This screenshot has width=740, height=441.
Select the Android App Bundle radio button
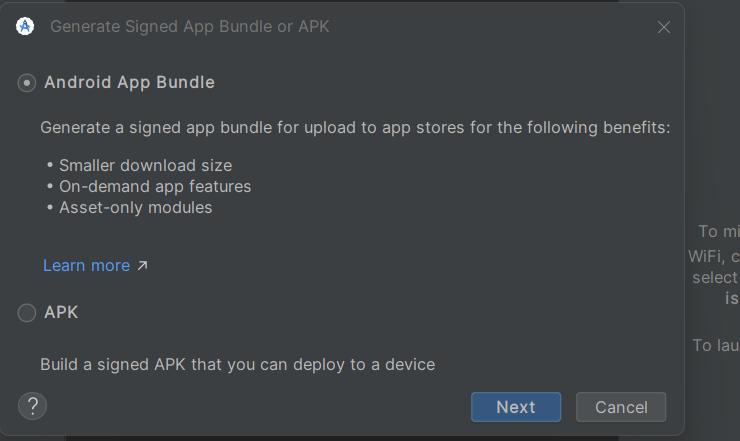tap(27, 83)
